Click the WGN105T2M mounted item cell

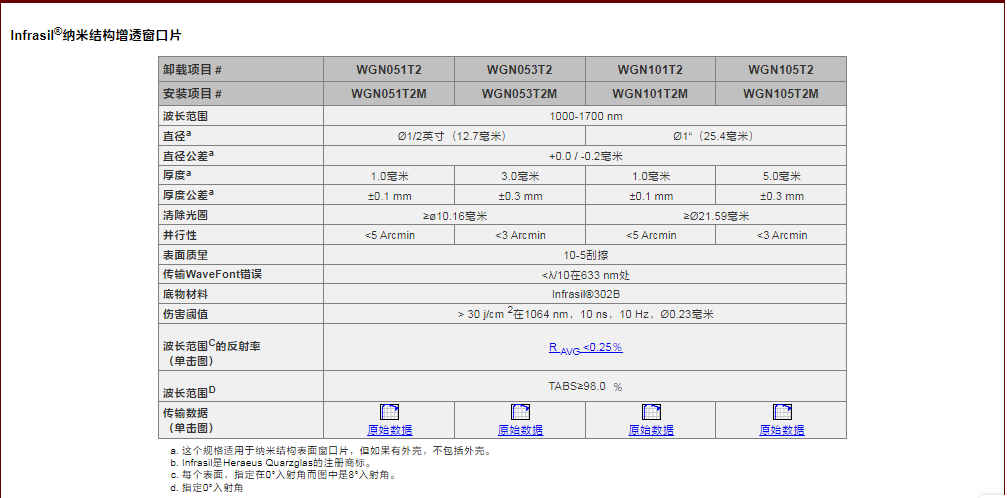781,94
